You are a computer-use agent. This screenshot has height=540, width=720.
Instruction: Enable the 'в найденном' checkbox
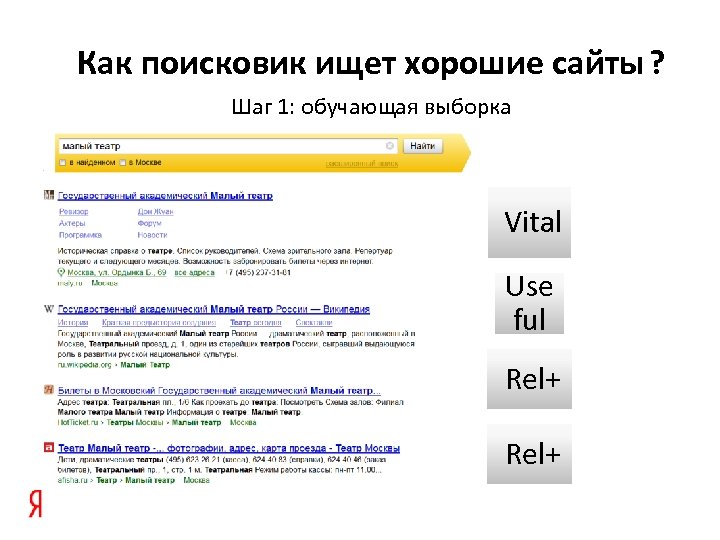[x=63, y=163]
